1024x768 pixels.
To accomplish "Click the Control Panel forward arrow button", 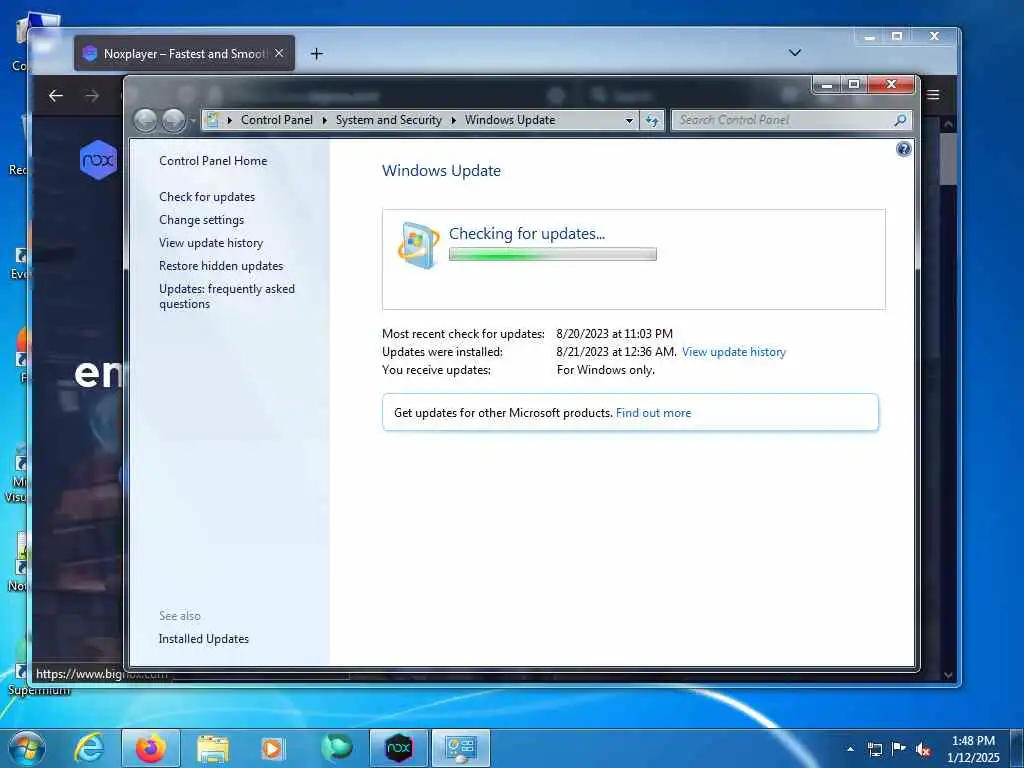I will pos(173,120).
